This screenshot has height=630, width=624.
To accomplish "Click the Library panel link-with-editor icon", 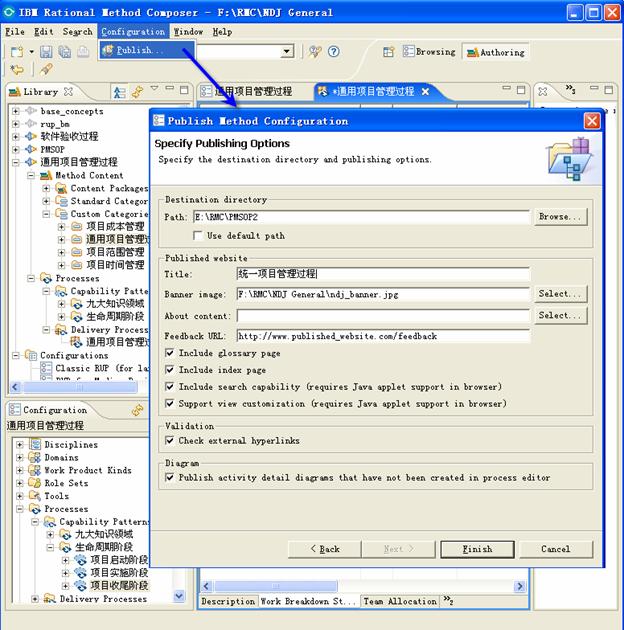I will pos(137,92).
